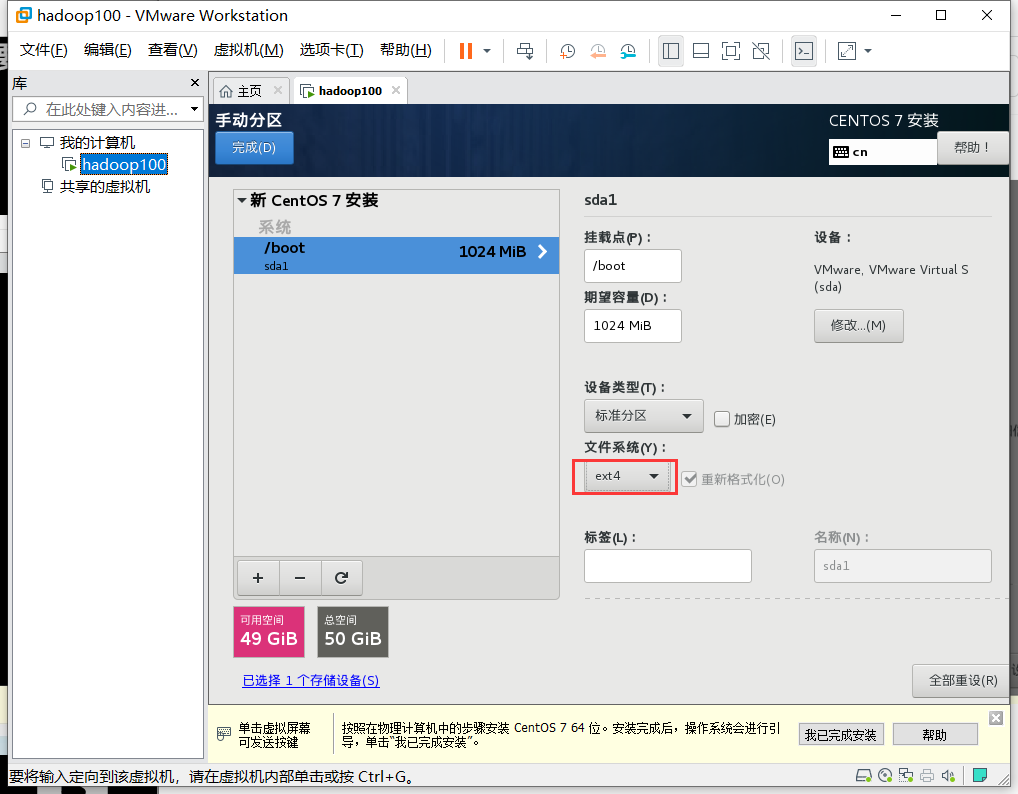1018x794 pixels.
Task: Toggle the library sidebar view
Action: (x=671, y=51)
